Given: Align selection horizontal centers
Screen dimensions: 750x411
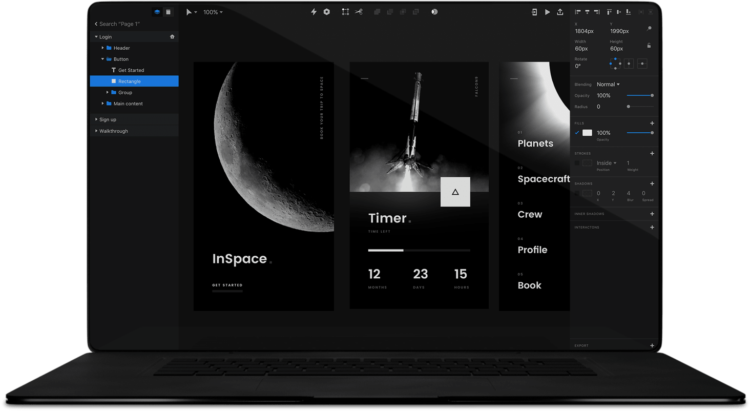Looking at the screenshot, I should (x=587, y=12).
